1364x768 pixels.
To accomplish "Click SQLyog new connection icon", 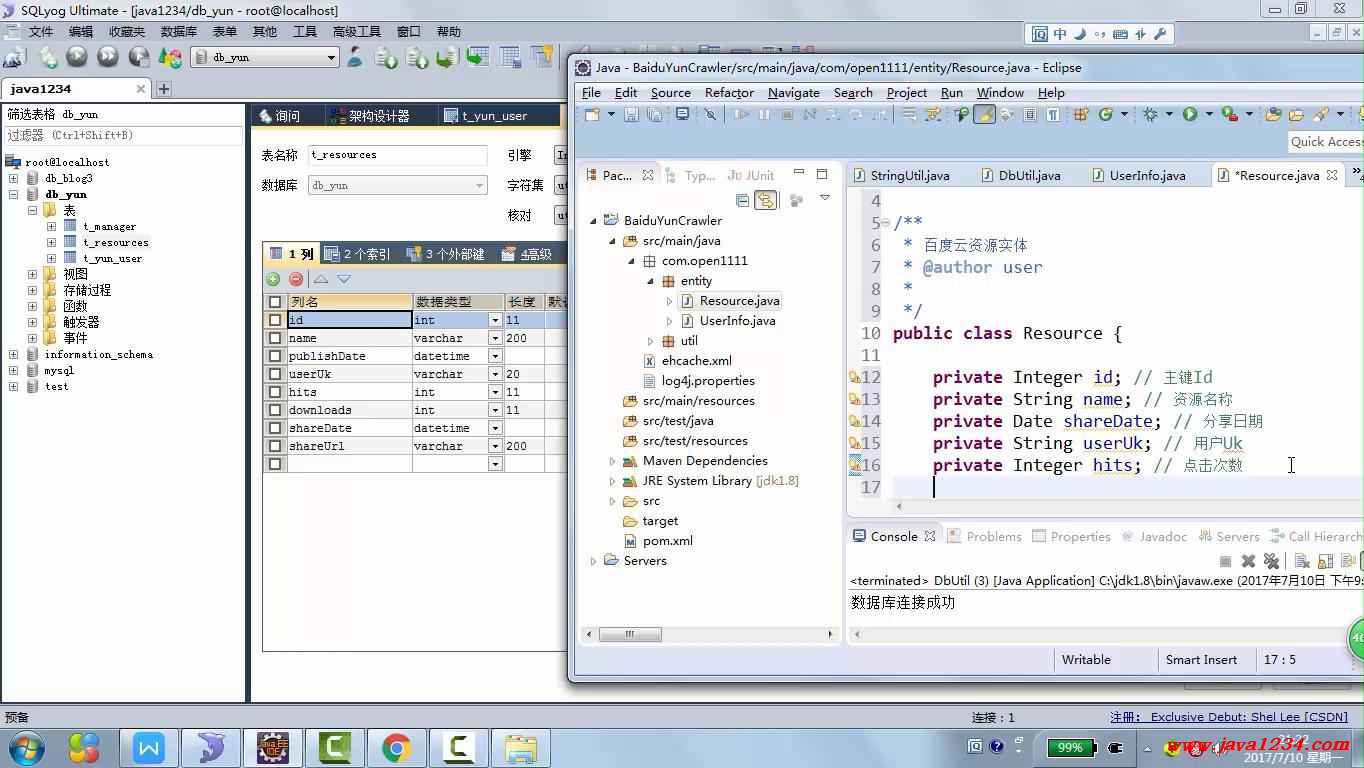I will (15, 57).
